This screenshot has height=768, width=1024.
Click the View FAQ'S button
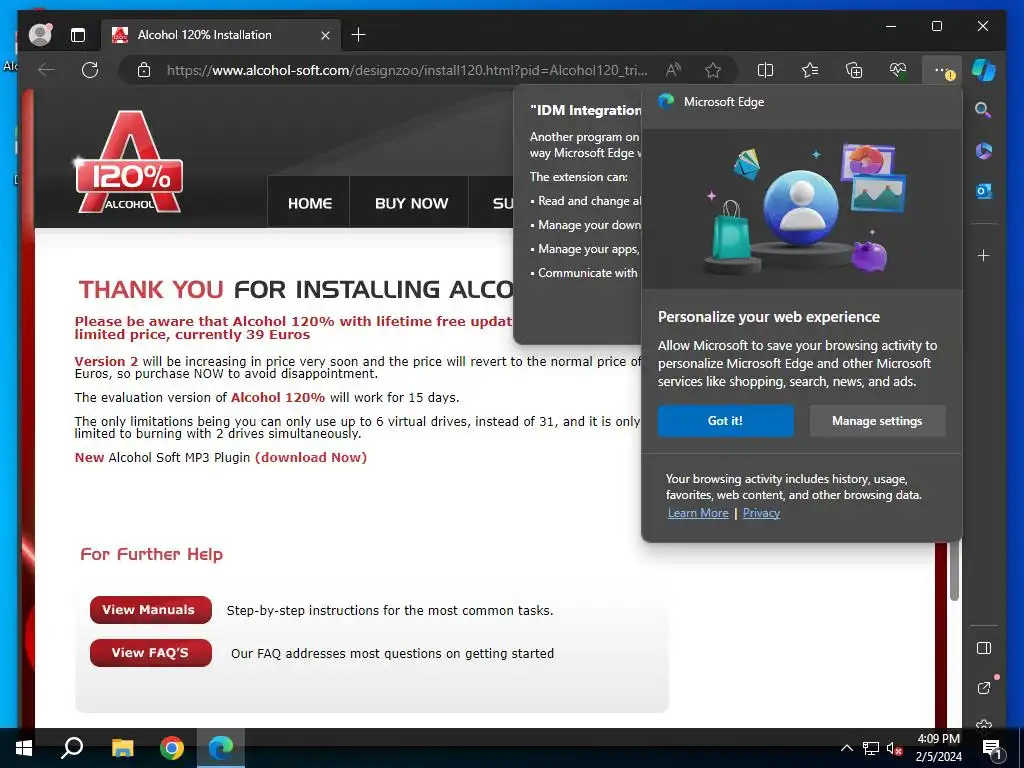pos(151,653)
